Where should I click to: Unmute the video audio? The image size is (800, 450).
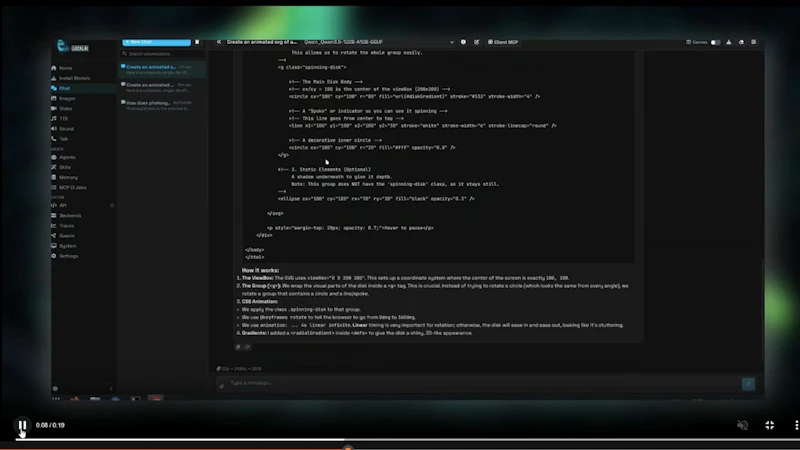(742, 425)
